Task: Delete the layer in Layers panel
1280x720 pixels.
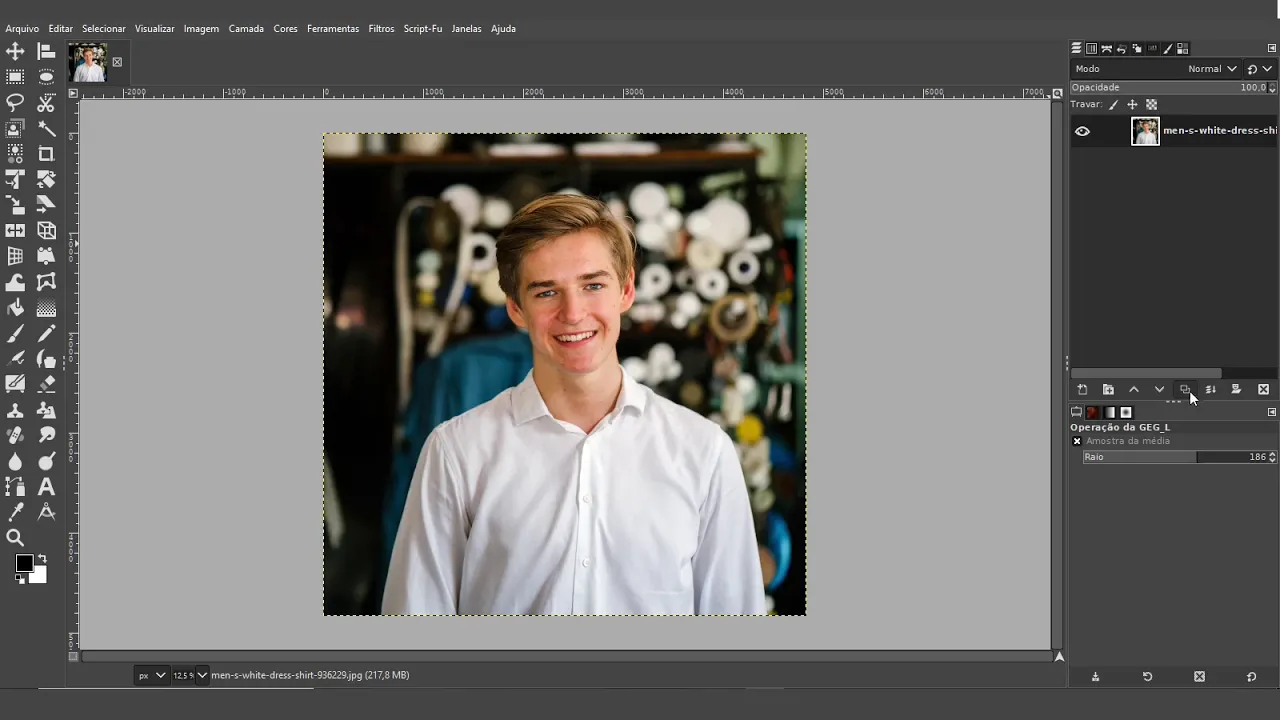Action: tap(1263, 389)
